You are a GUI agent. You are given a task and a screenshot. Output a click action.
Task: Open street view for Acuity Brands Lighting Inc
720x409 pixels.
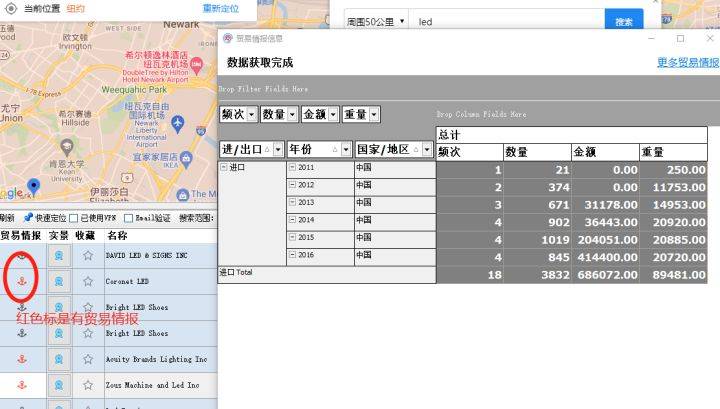click(60, 359)
